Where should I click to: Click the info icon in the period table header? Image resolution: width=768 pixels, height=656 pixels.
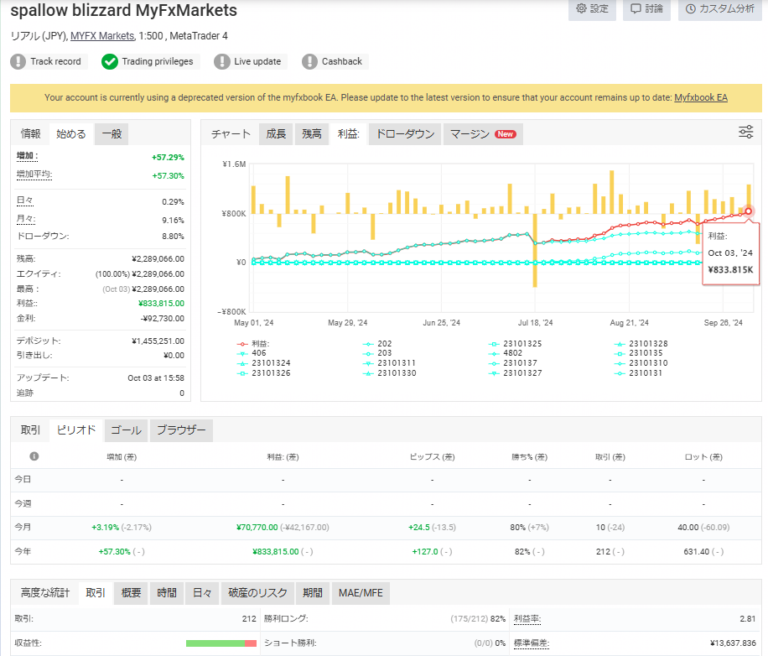point(34,456)
